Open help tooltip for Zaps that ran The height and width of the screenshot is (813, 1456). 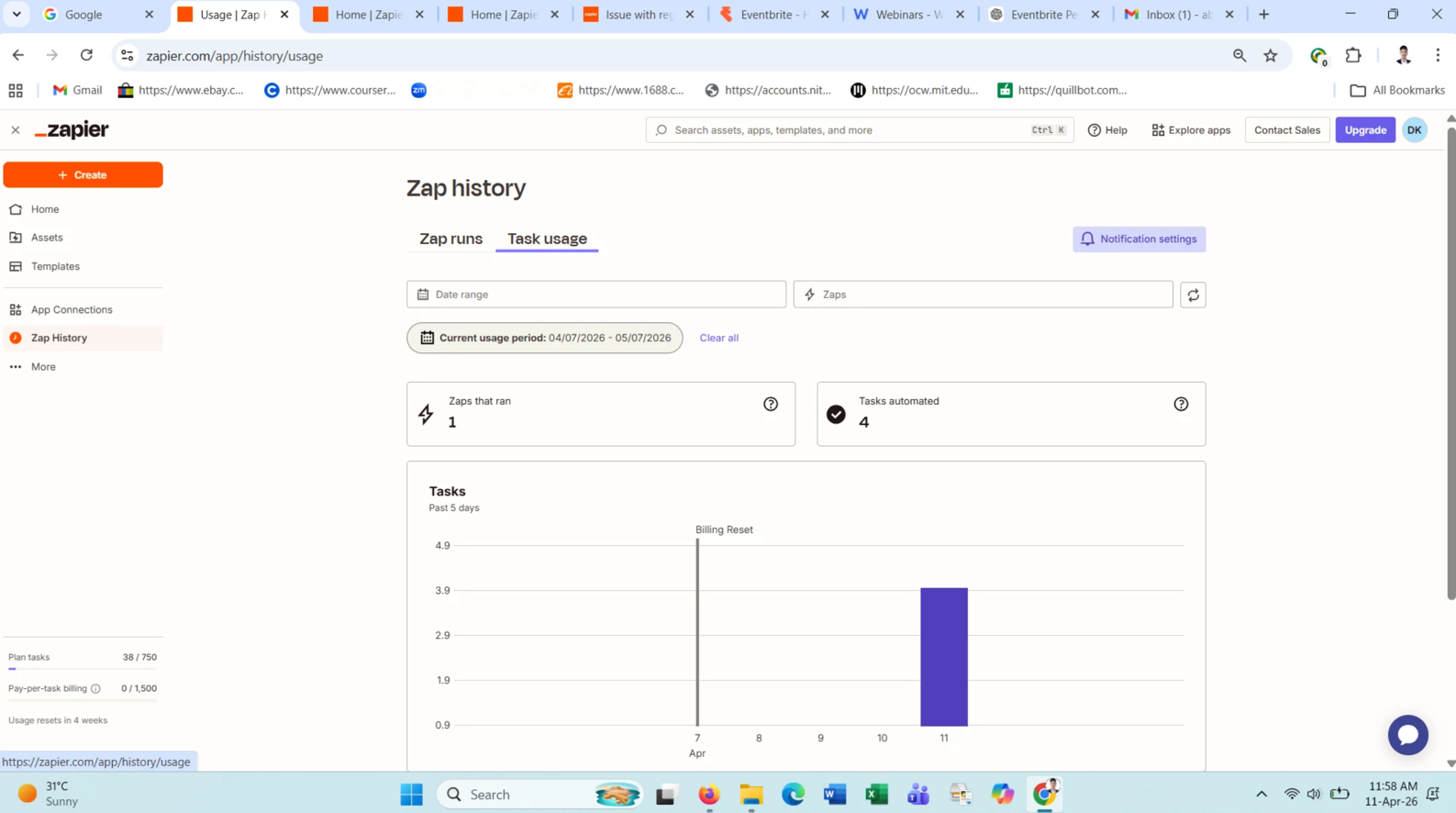coord(771,404)
